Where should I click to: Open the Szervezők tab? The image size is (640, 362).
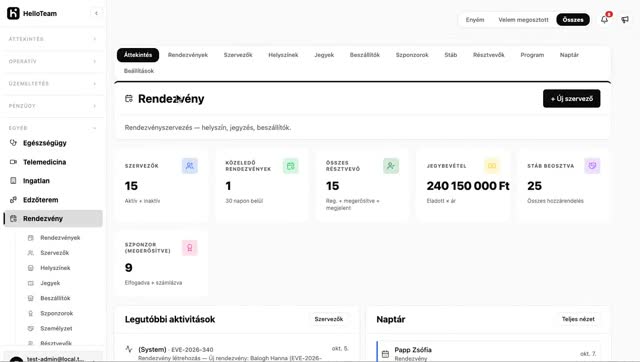click(238, 55)
